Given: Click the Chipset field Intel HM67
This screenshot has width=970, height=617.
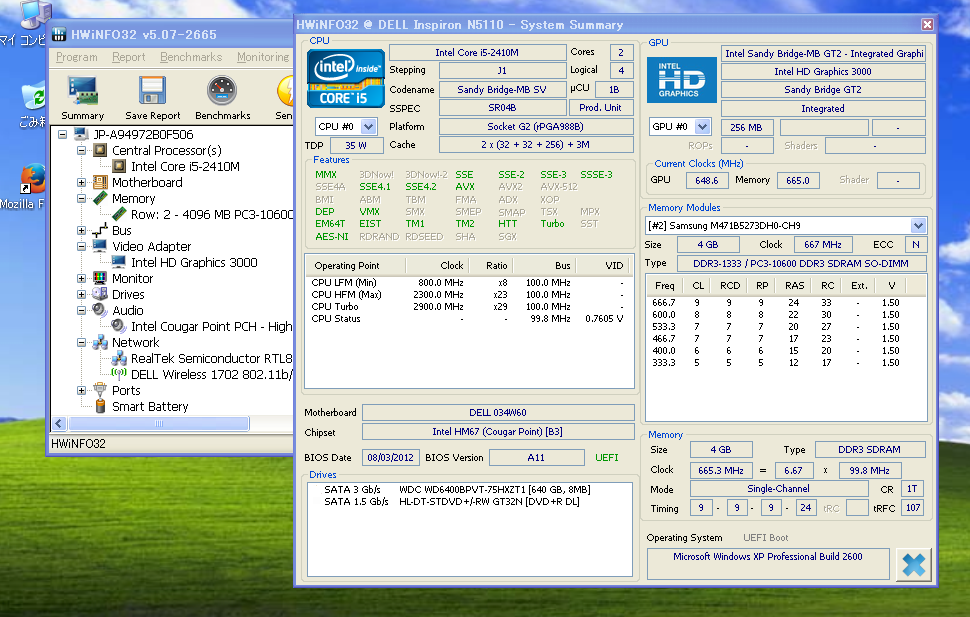Looking at the screenshot, I should pos(497,432).
